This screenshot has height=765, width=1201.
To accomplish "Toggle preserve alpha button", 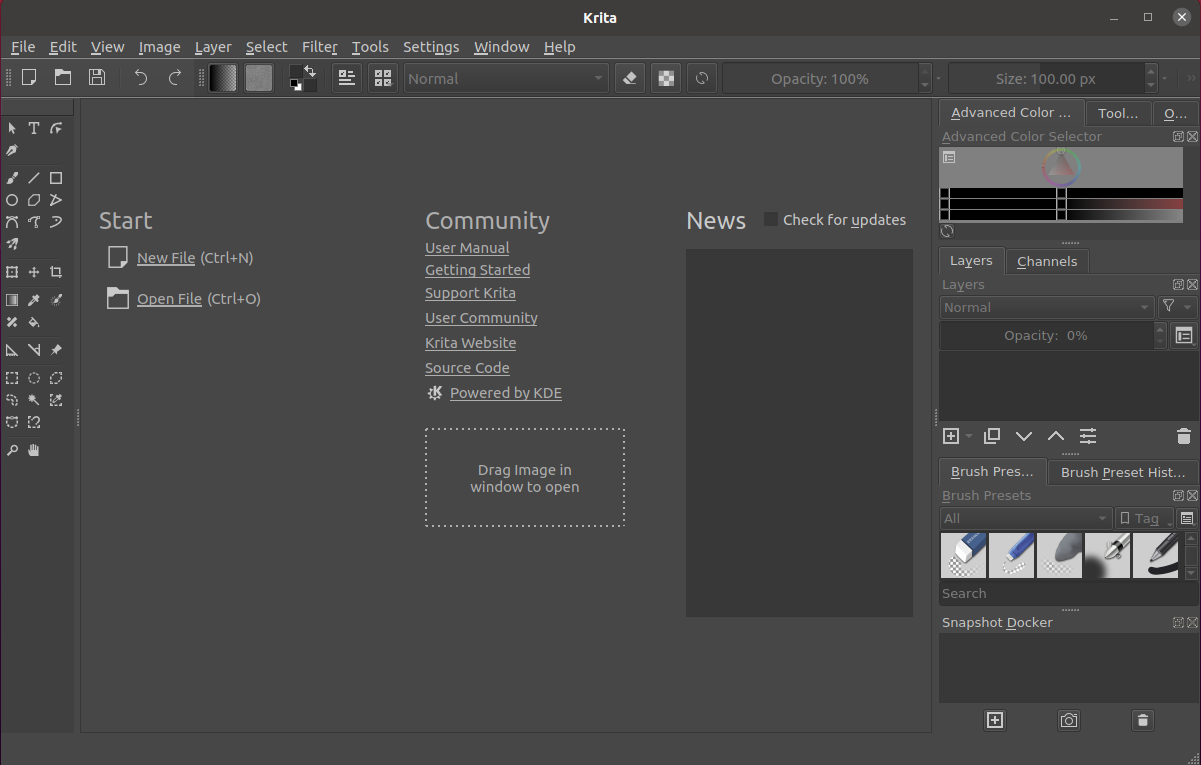I will tap(665, 78).
